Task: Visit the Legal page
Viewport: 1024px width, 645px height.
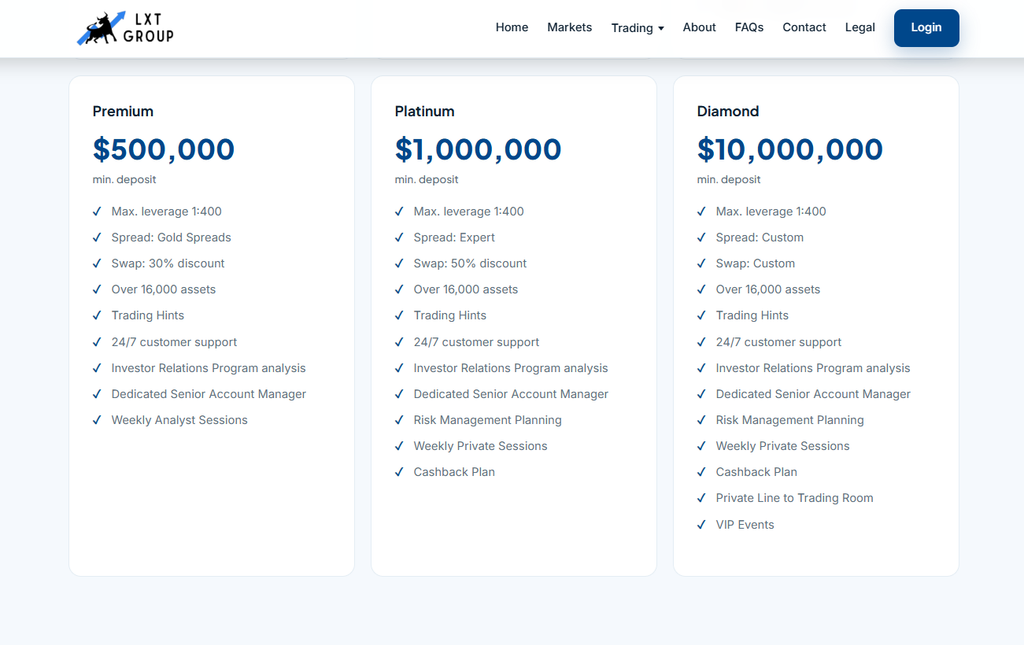Action: (x=859, y=27)
